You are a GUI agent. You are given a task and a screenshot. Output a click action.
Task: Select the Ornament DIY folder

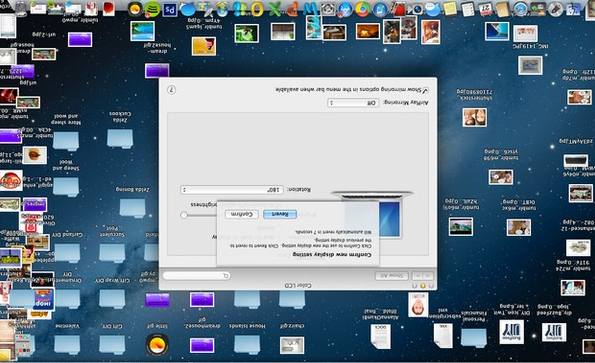coord(67,299)
